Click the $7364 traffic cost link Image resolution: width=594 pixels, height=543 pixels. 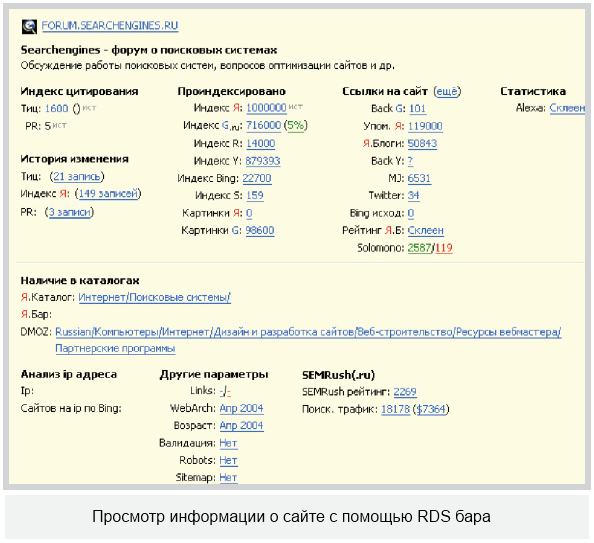tap(431, 409)
